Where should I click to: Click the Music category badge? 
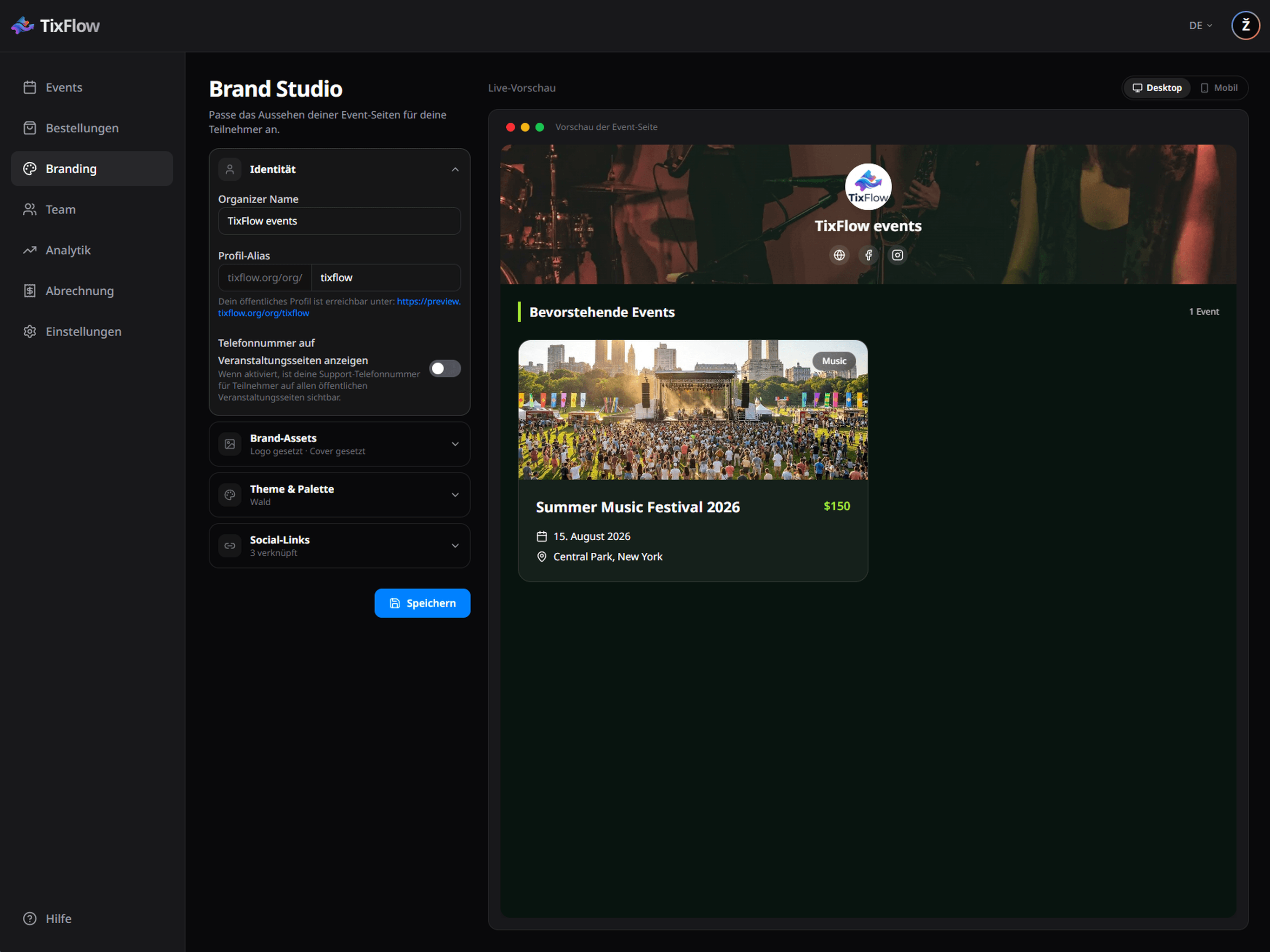pos(833,361)
